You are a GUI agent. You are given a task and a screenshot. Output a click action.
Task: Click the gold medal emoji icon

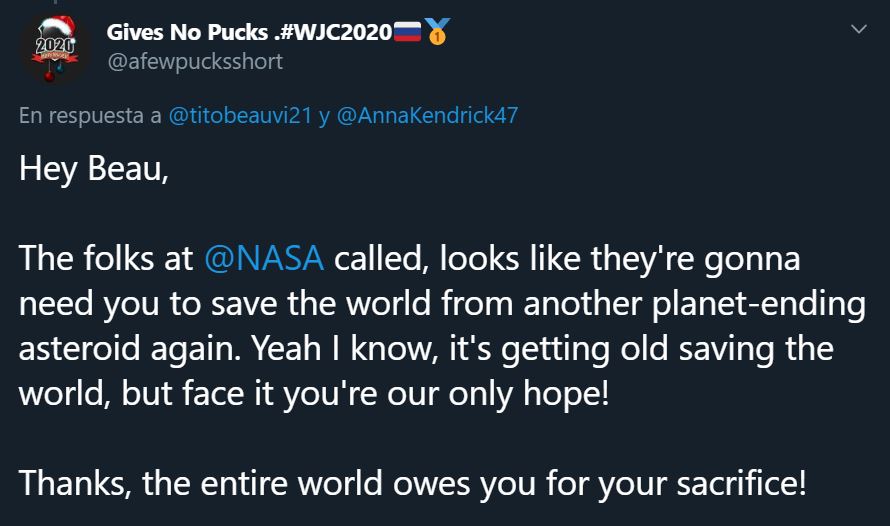[437, 31]
